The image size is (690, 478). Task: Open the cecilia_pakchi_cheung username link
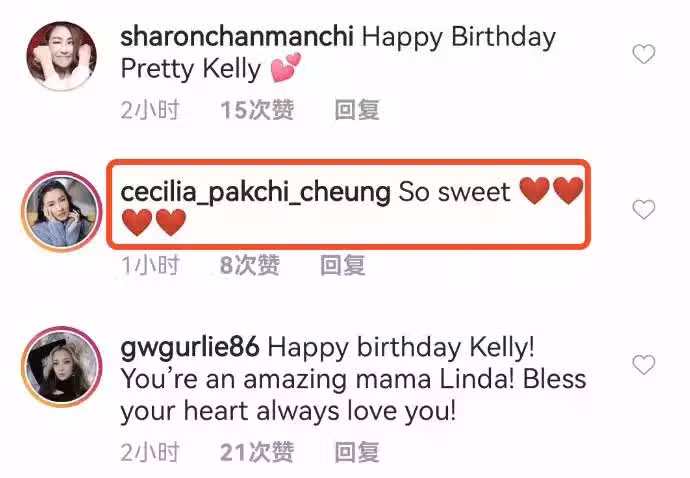(x=256, y=193)
